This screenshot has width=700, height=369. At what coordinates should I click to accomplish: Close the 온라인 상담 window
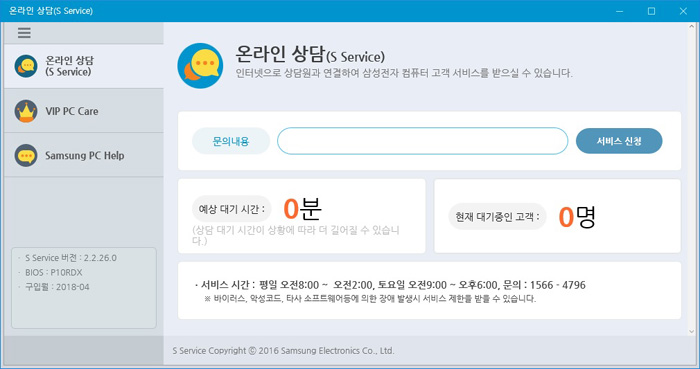(683, 11)
